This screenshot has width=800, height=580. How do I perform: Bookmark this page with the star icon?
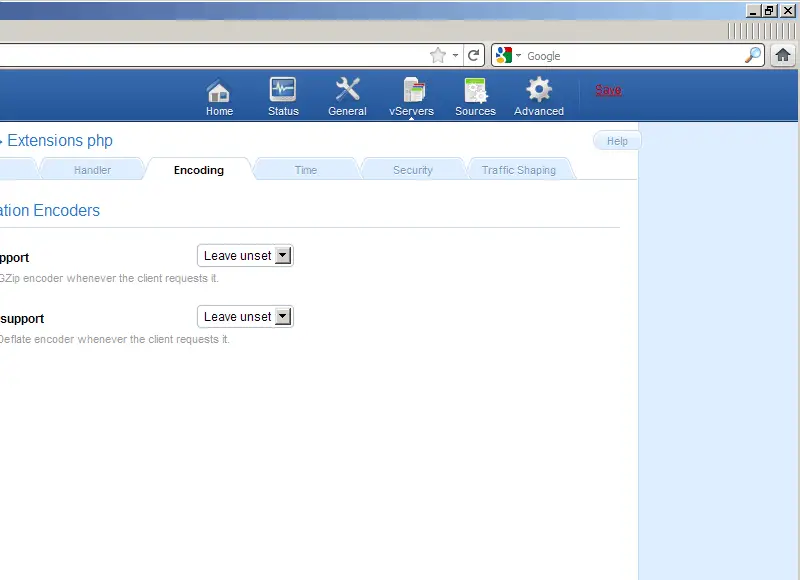pyautogui.click(x=437, y=56)
